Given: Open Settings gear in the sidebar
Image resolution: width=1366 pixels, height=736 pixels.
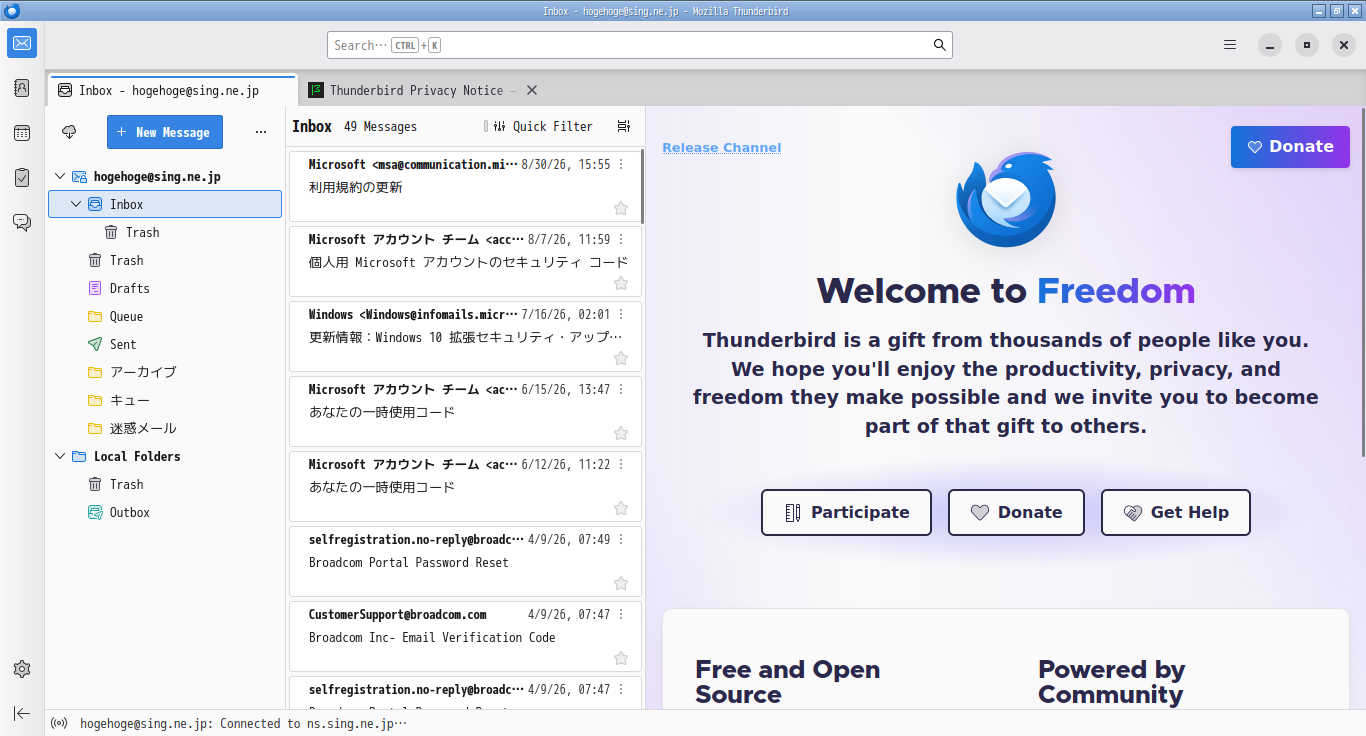Looking at the screenshot, I should click(22, 669).
